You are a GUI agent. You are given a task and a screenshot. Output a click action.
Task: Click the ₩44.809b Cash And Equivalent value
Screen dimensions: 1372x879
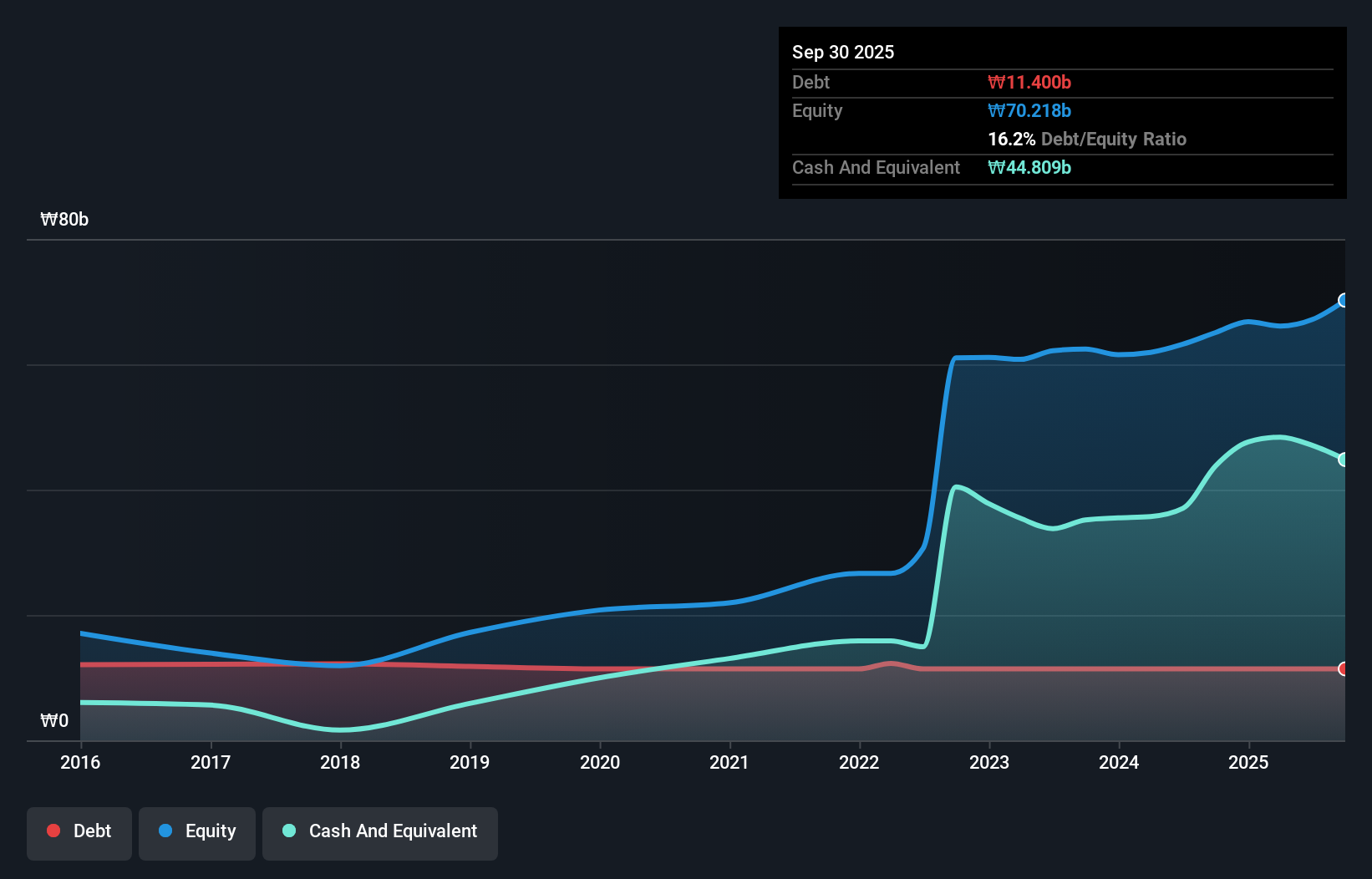coord(1029,167)
